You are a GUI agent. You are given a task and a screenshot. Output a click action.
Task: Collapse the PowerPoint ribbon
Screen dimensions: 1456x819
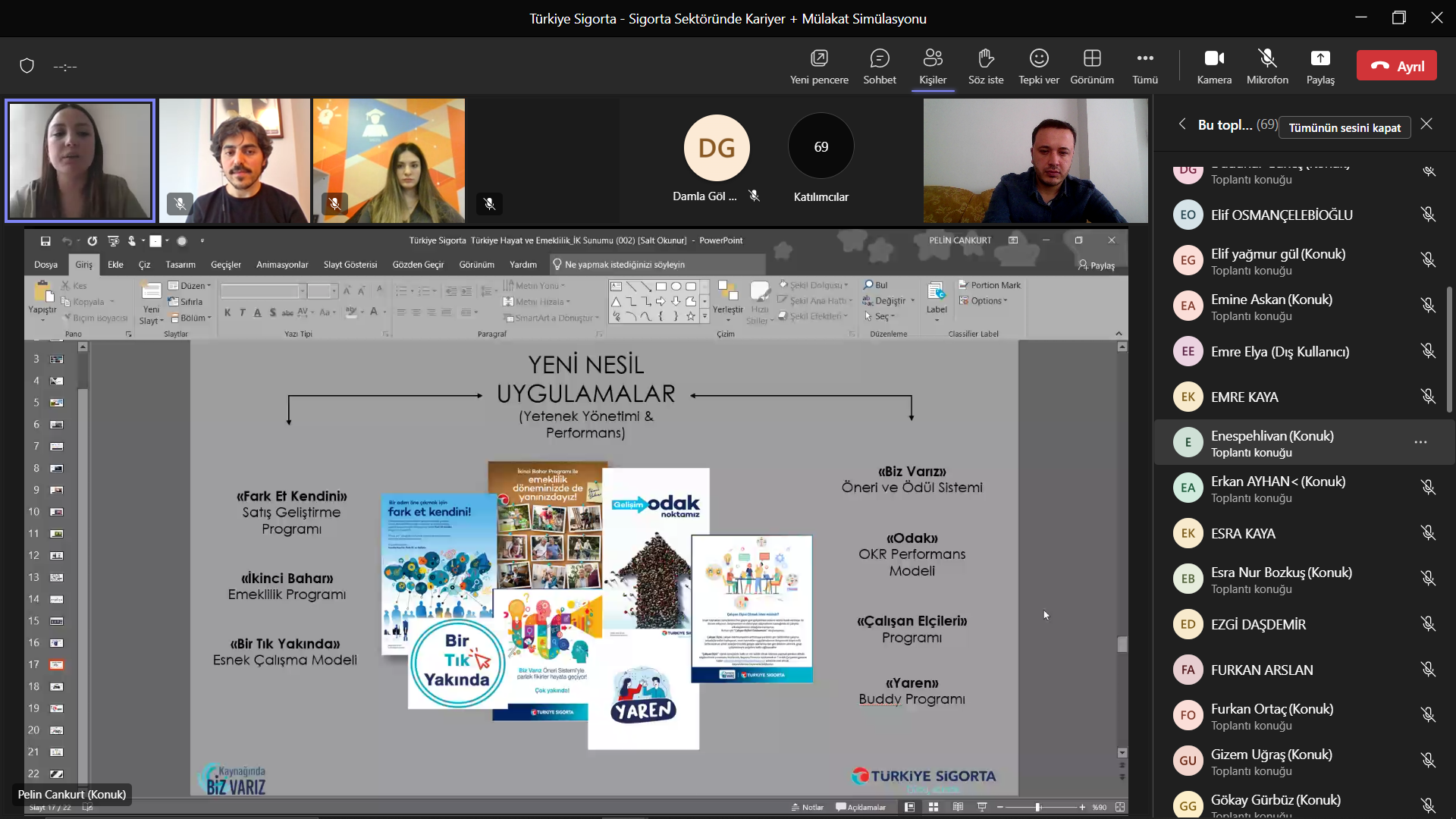click(x=1119, y=334)
